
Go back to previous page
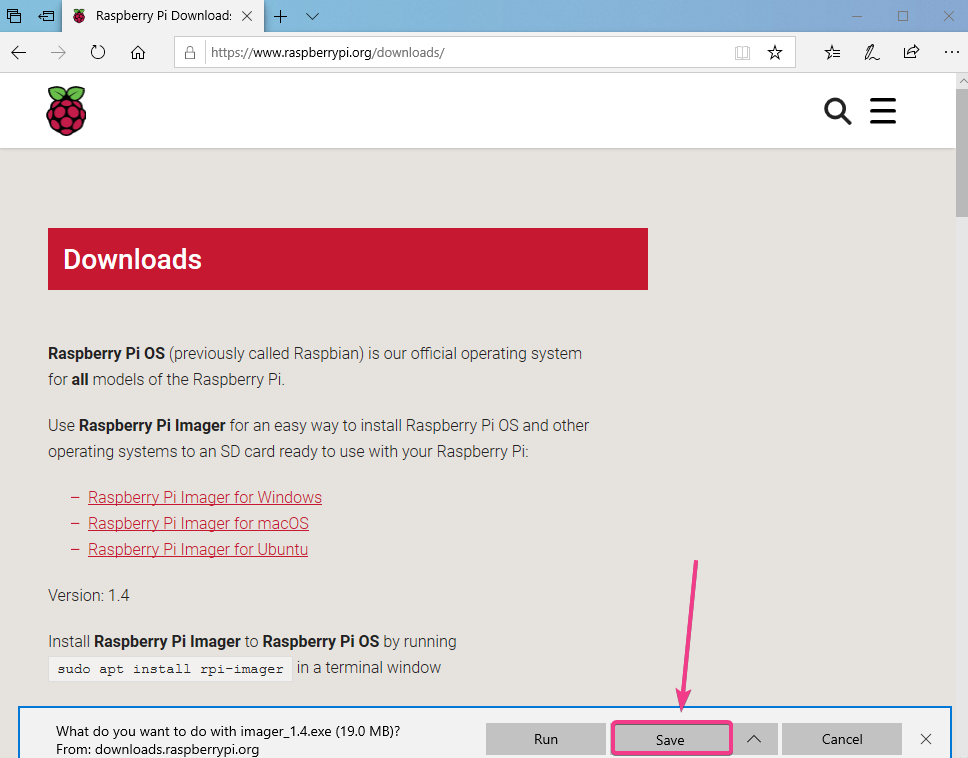[19, 52]
